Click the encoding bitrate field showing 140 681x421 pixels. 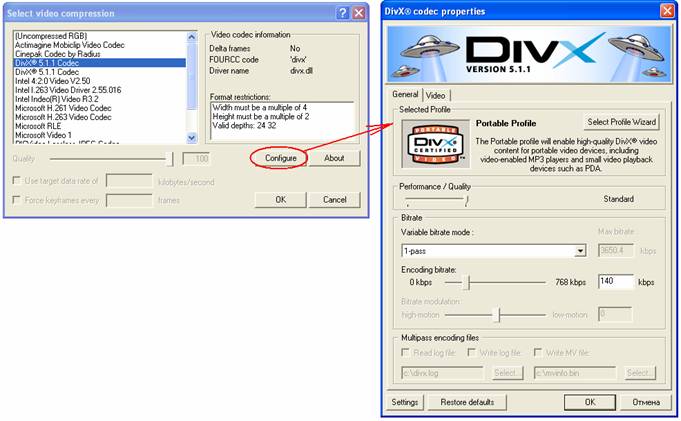(616, 282)
